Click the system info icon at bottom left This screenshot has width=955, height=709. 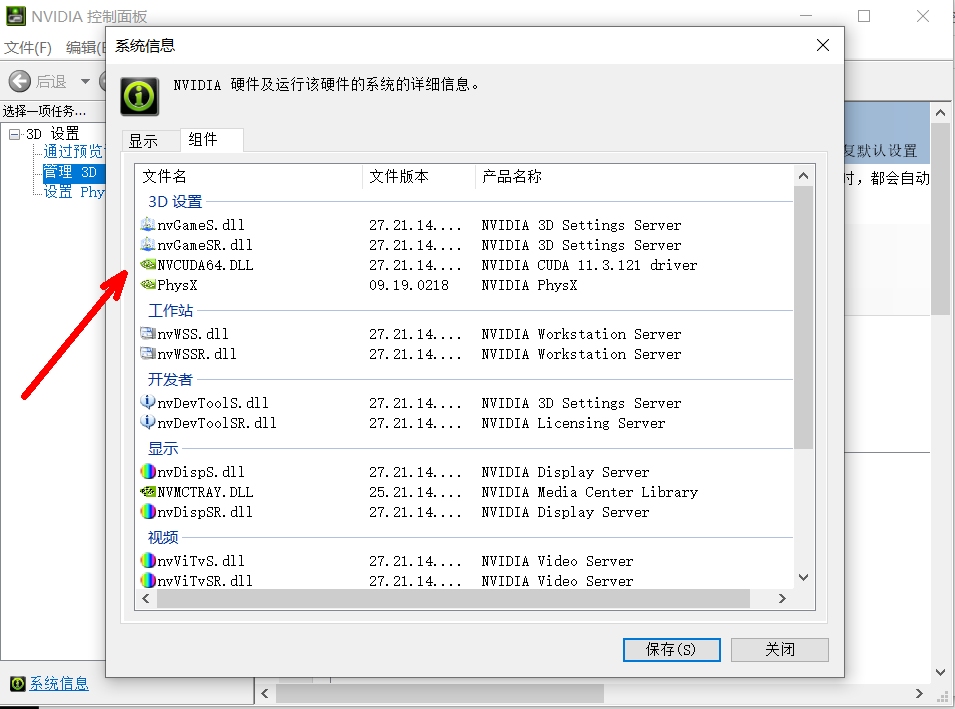tap(18, 683)
